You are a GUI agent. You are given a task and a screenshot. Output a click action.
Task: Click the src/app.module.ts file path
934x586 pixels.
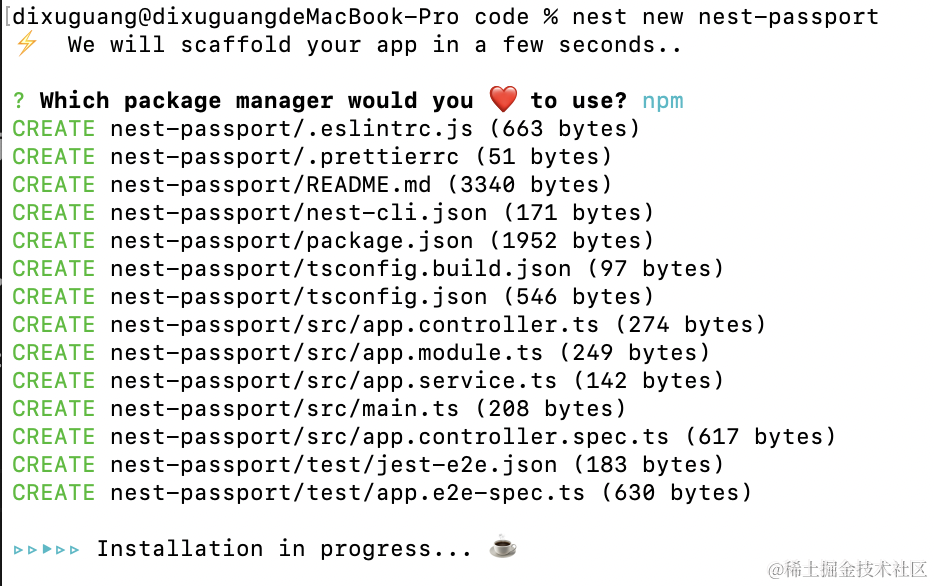pyautogui.click(x=326, y=353)
